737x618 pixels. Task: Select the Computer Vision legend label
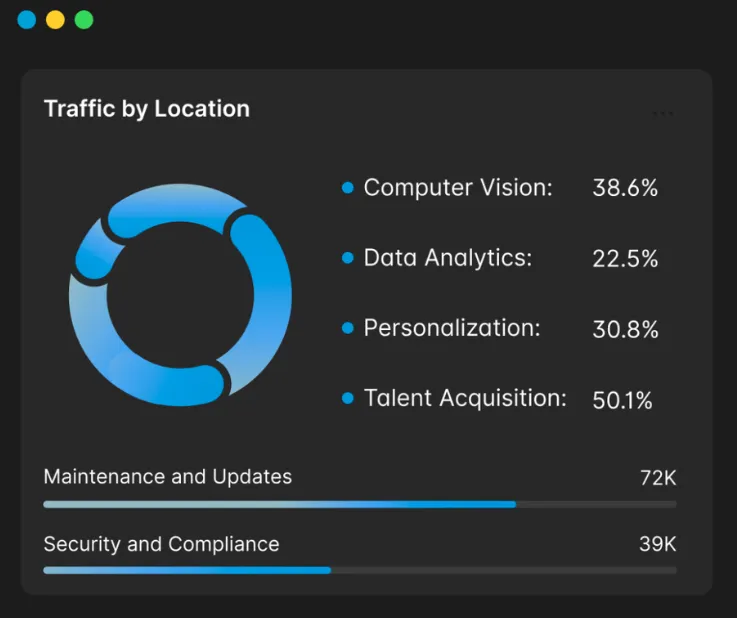click(x=458, y=188)
